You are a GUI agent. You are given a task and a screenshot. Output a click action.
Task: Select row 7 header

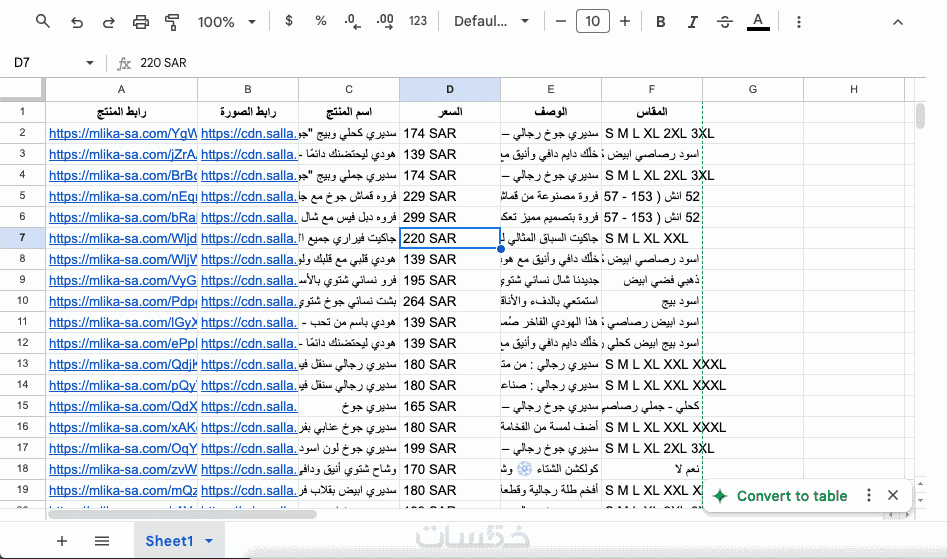coord(22,238)
